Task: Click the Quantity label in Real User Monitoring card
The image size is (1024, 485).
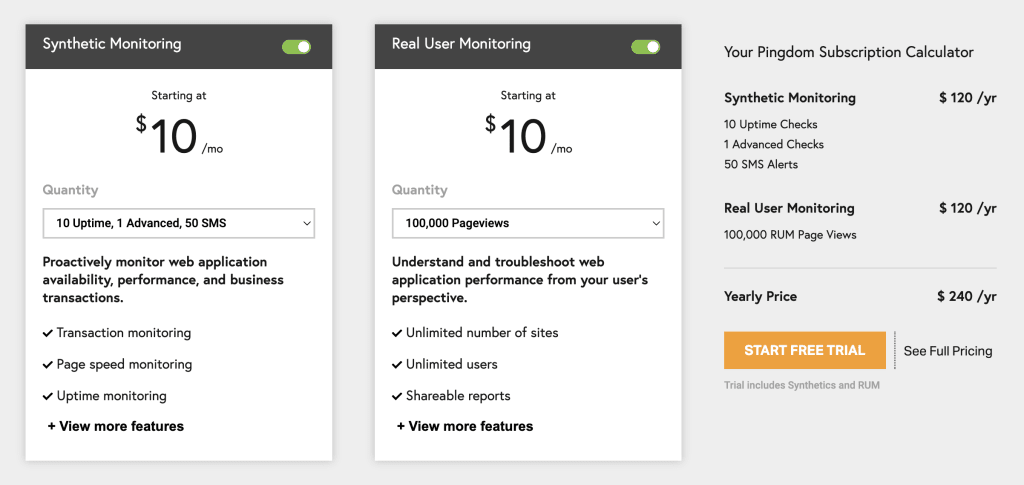Action: pyautogui.click(x=420, y=191)
